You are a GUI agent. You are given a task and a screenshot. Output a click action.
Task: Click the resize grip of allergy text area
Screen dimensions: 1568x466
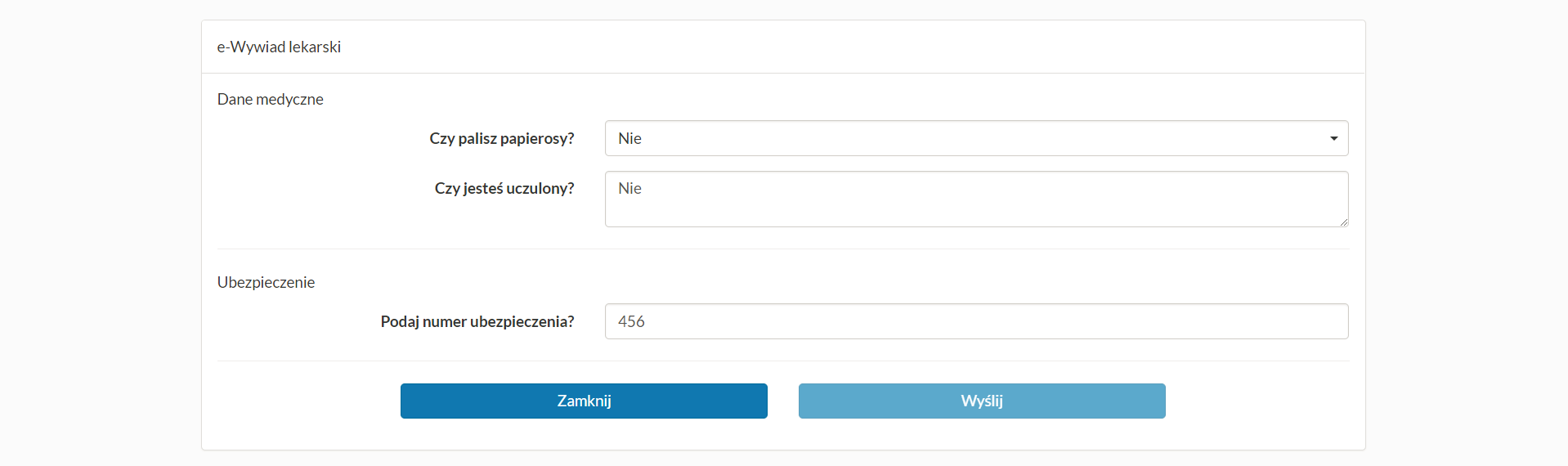point(1343,222)
